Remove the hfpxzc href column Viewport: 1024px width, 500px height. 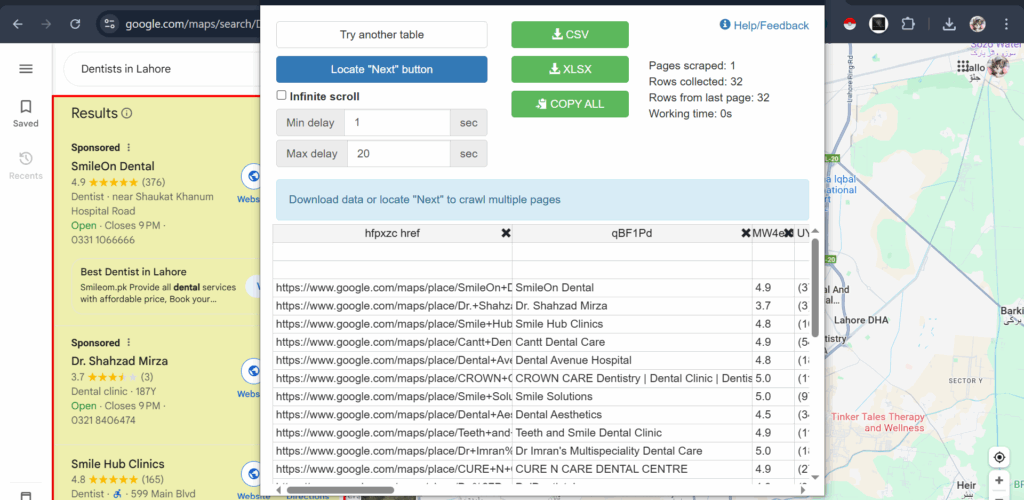[x=505, y=234]
